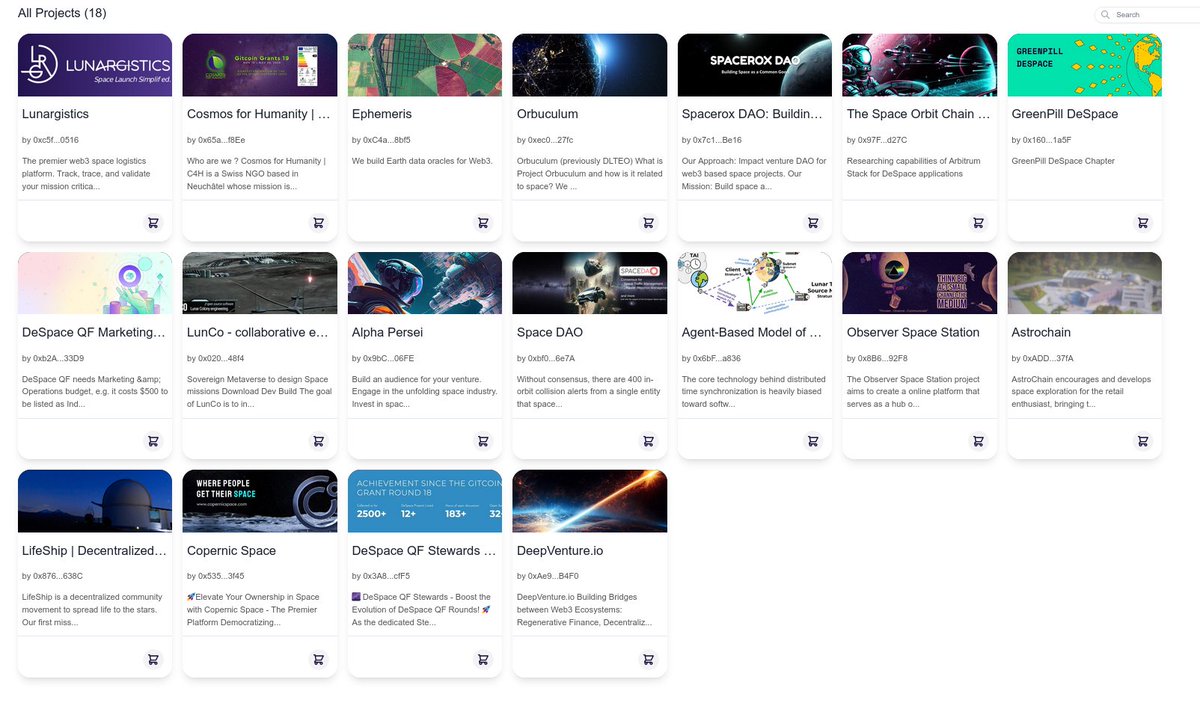Image resolution: width=1200 pixels, height=703 pixels.
Task: Add Alpha Persei to cart
Action: [483, 440]
